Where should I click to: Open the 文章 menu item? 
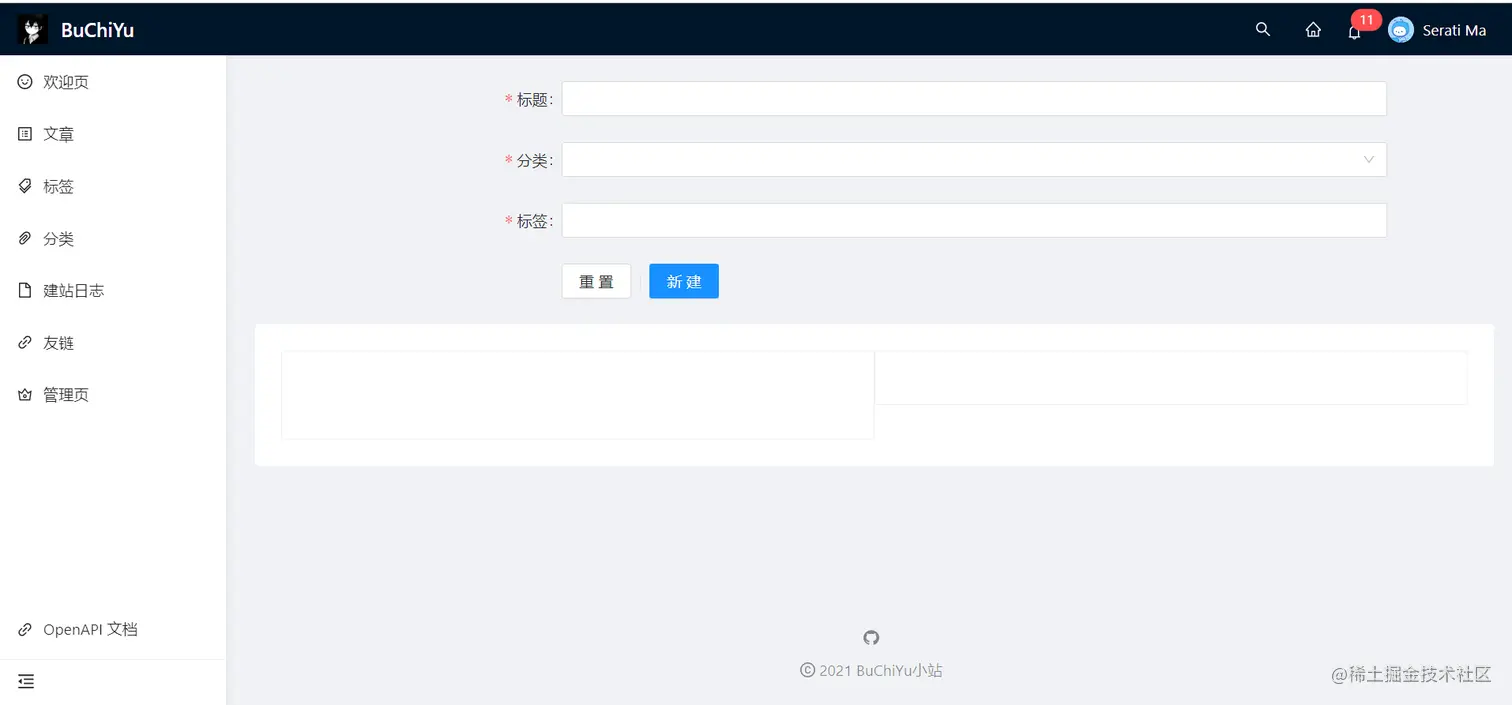click(113, 134)
